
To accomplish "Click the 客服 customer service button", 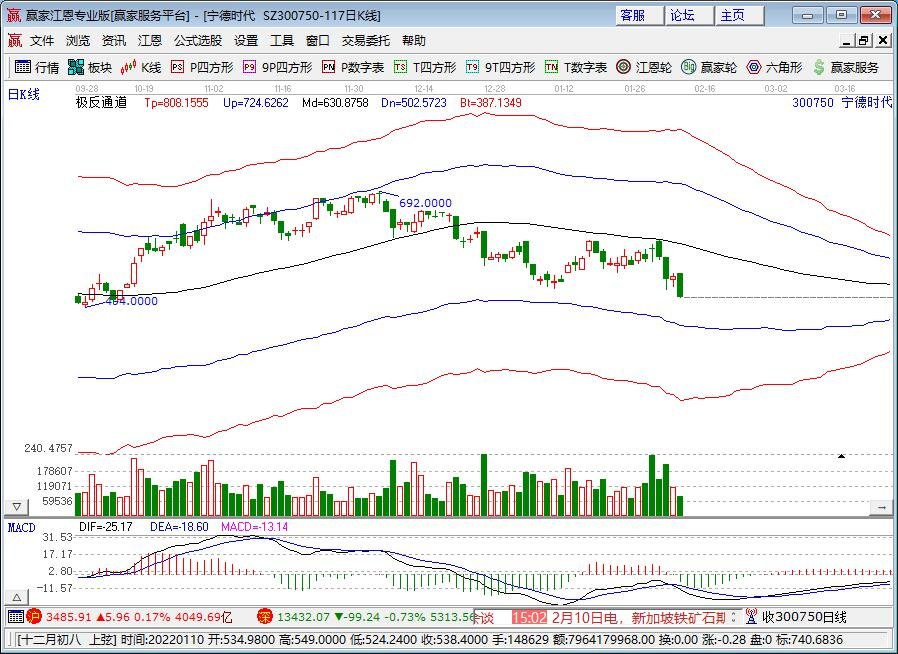I will tap(640, 15).
